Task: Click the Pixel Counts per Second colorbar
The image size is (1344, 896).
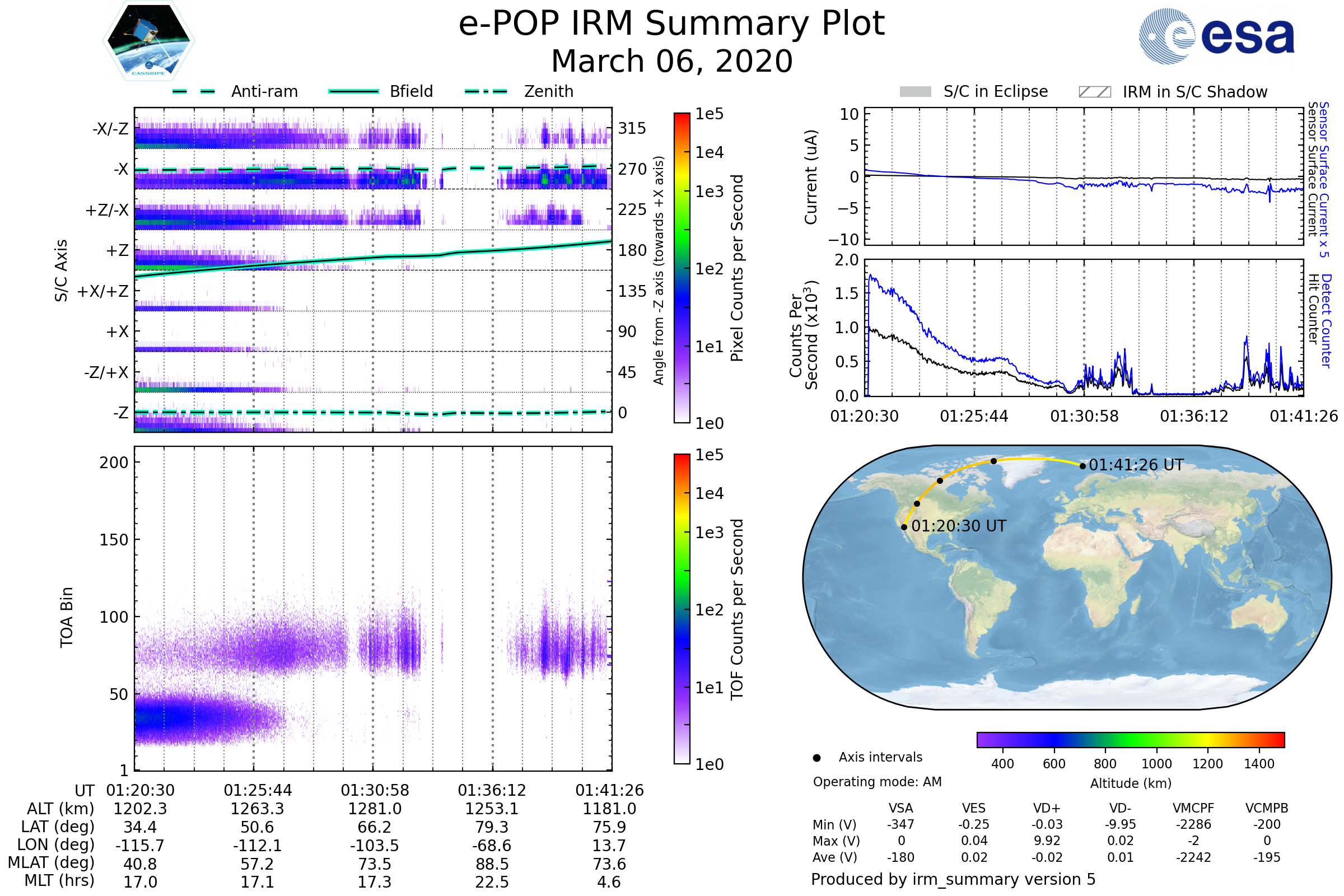Action: click(x=682, y=268)
